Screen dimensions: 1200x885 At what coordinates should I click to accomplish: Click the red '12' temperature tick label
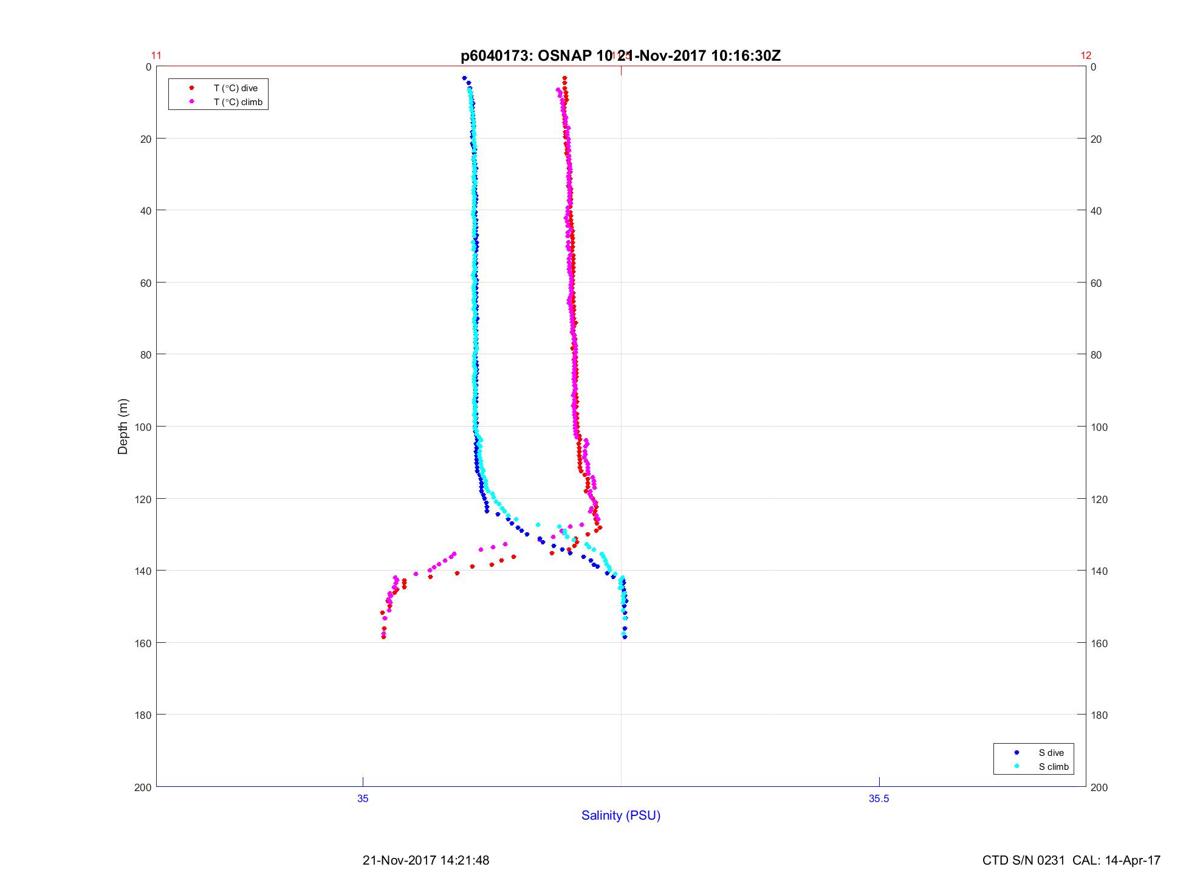(x=1086, y=56)
